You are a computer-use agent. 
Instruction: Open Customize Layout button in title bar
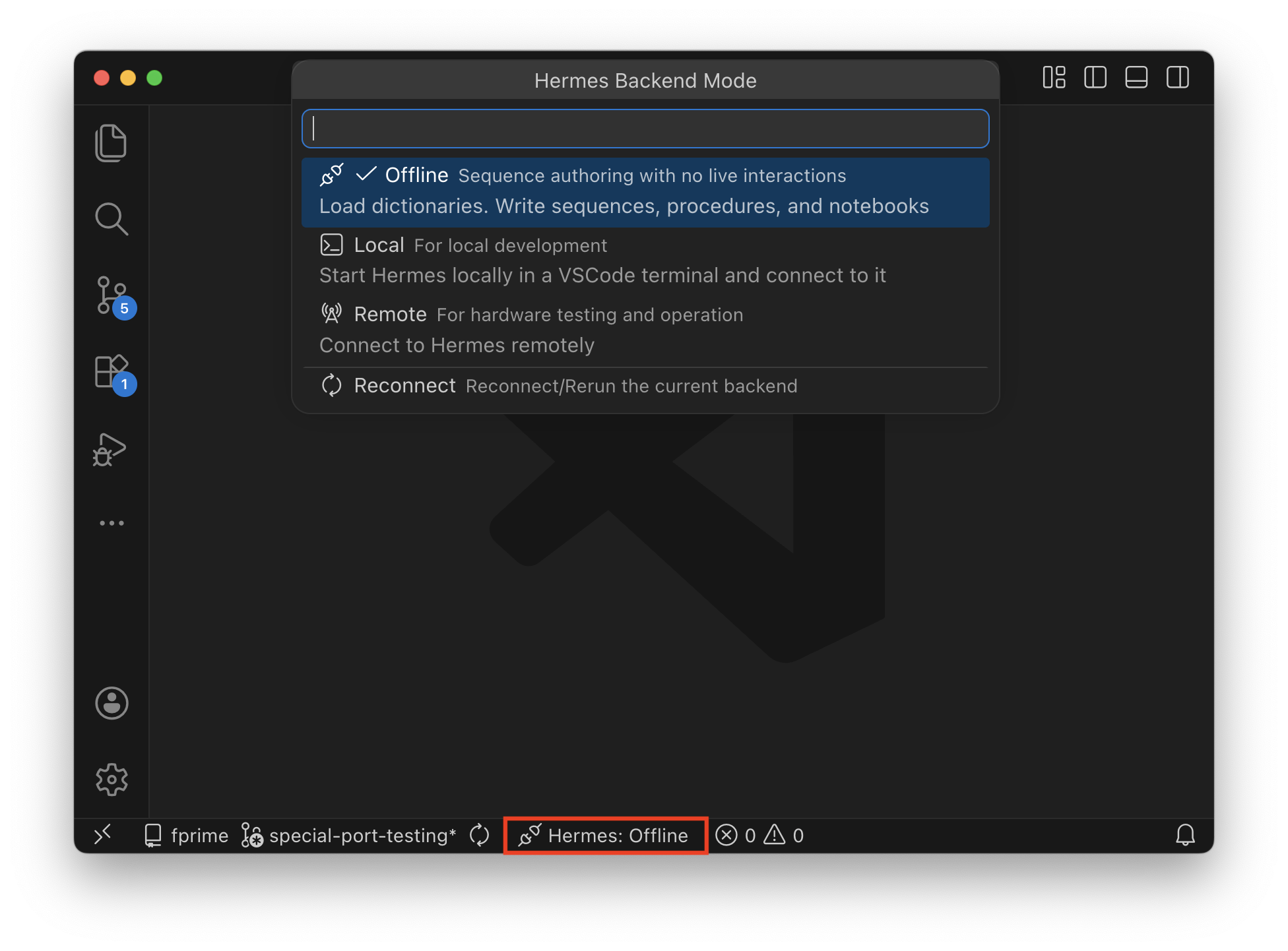pos(1054,78)
